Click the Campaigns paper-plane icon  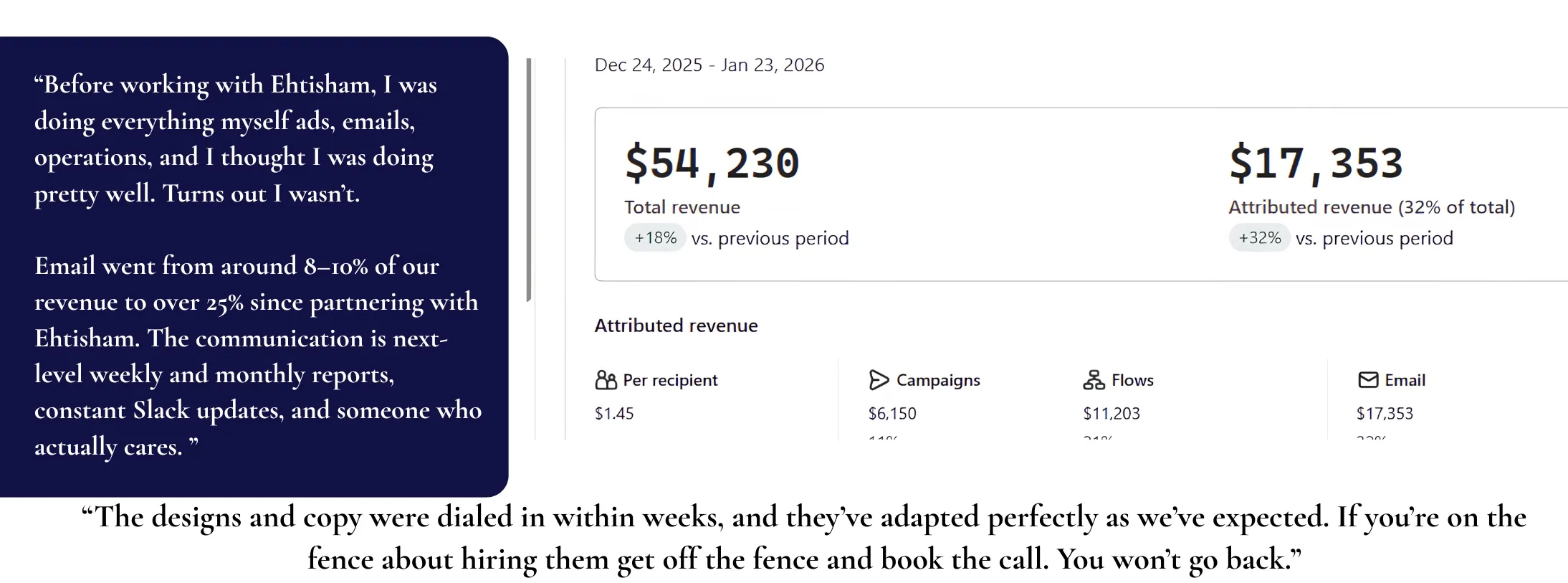[879, 380]
